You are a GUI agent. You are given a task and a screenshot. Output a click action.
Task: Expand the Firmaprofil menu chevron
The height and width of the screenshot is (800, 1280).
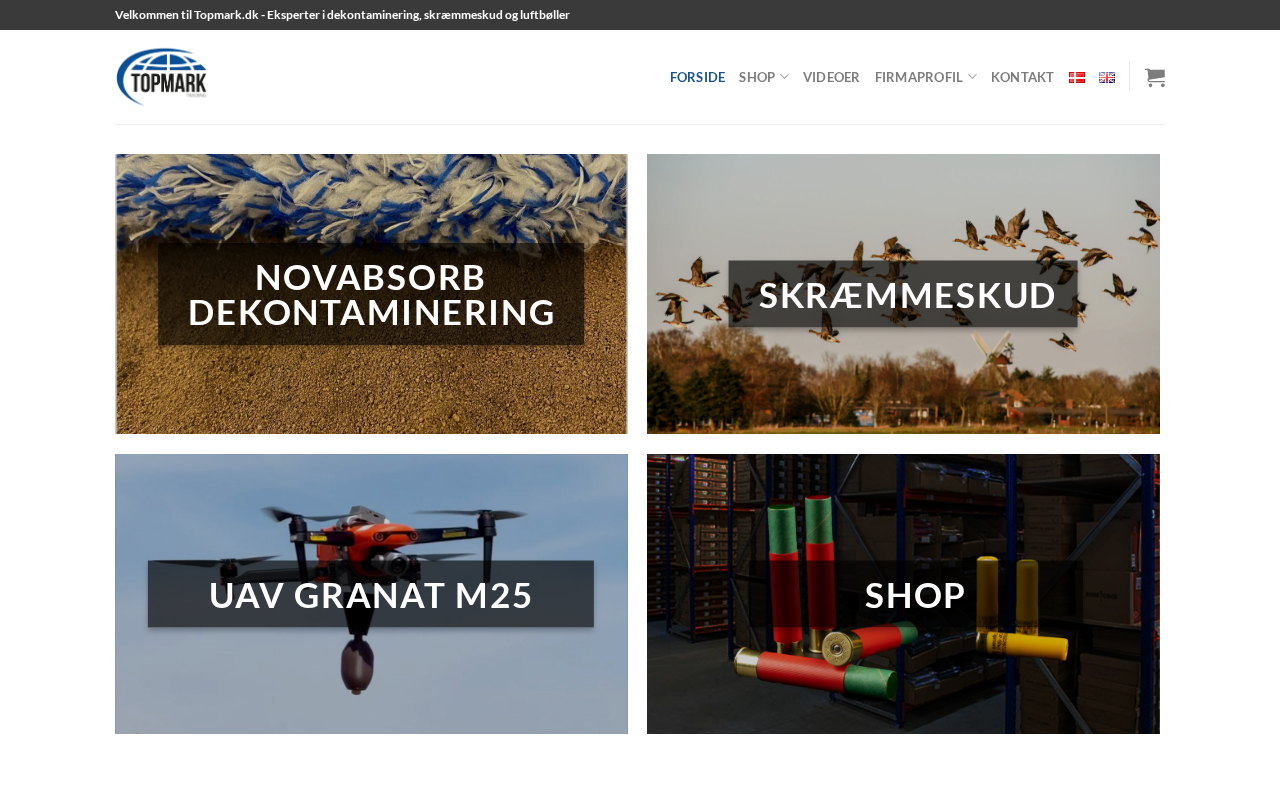972,77
